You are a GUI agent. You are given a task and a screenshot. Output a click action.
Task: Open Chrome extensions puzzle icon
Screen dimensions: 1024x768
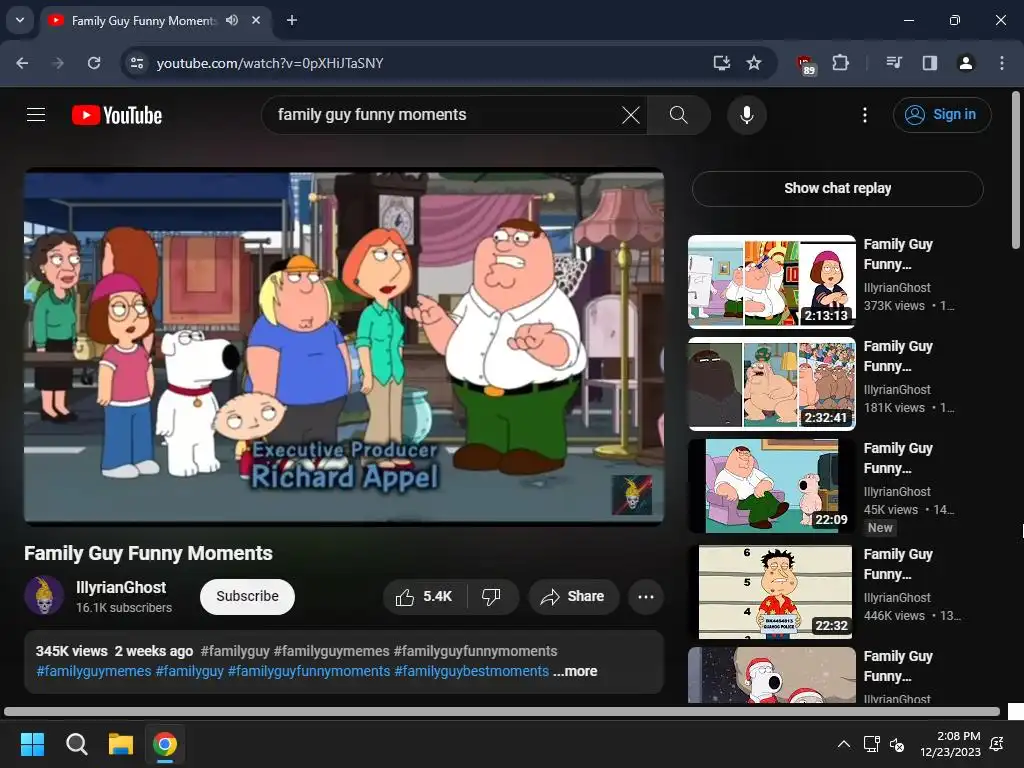(x=840, y=63)
